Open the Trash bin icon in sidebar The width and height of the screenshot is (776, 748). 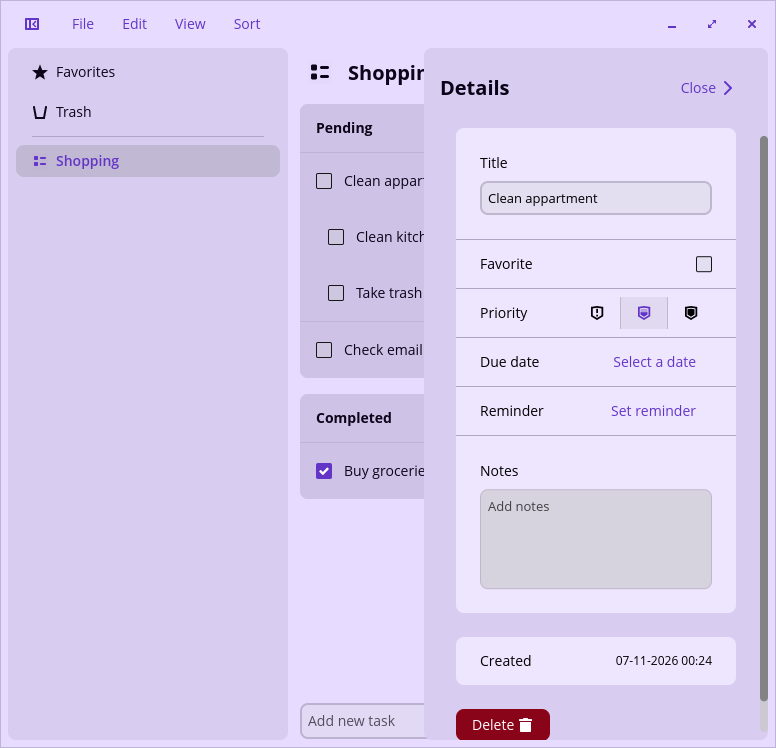(x=40, y=112)
